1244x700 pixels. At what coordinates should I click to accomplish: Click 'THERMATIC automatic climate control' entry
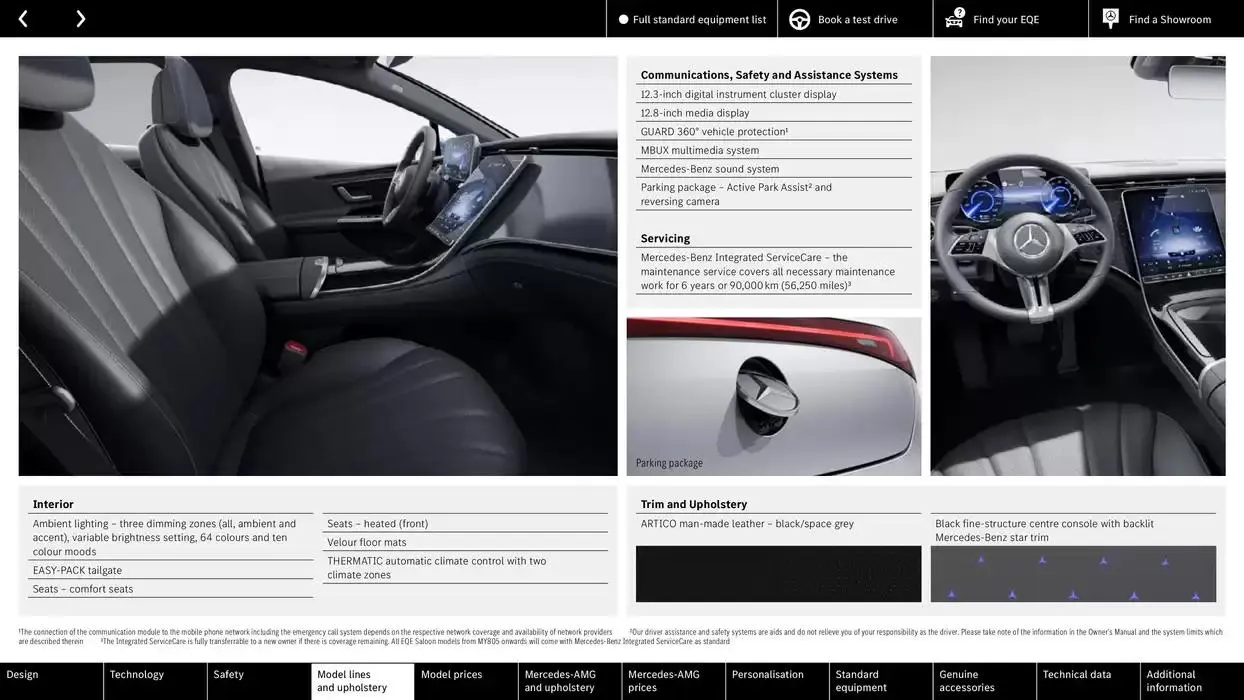pos(437,568)
